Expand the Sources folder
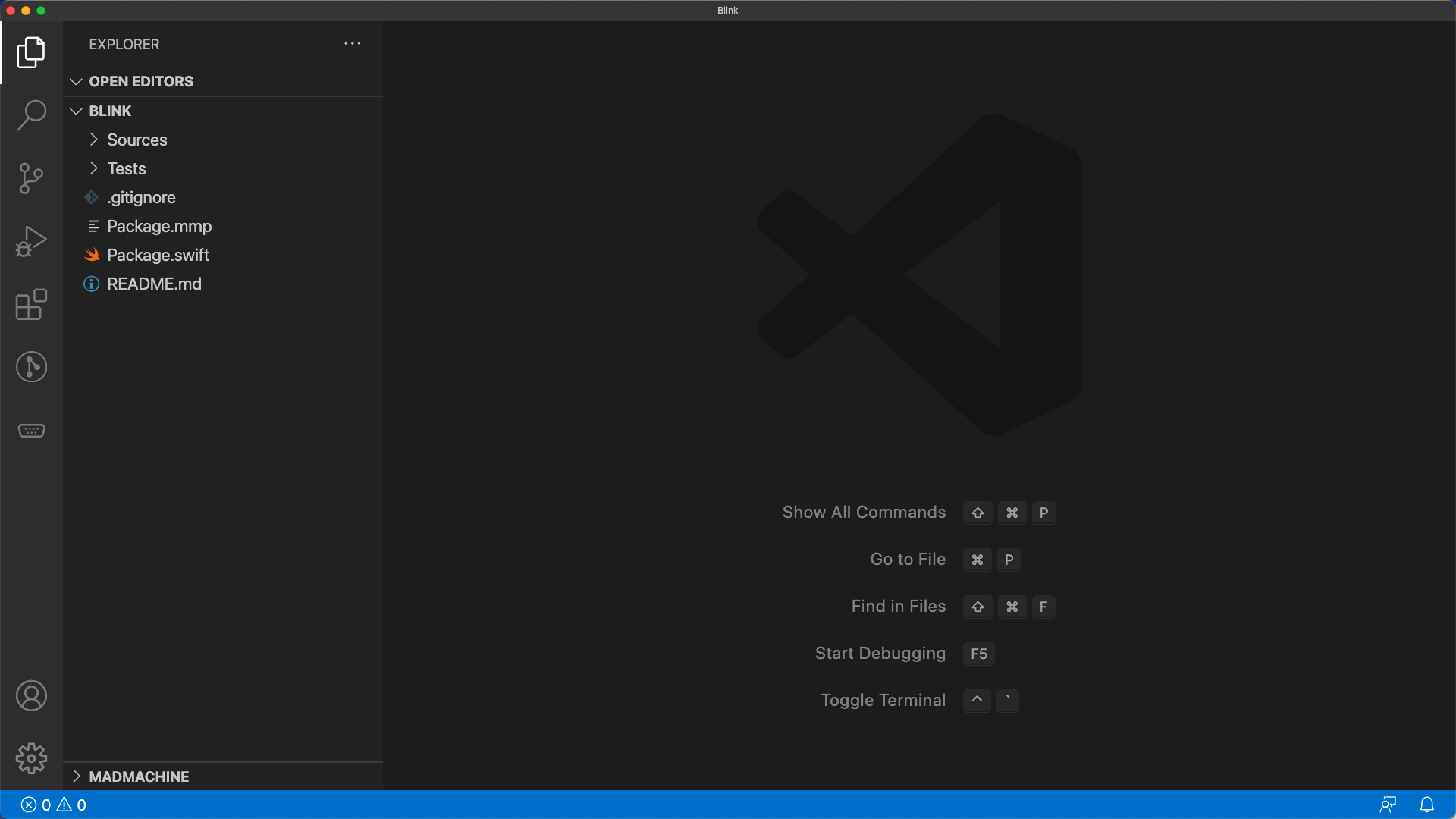 point(93,140)
